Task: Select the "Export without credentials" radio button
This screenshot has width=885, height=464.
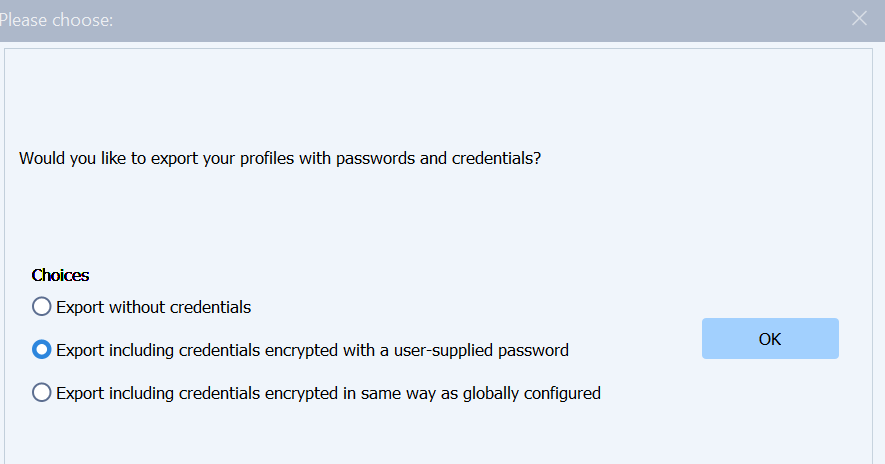Action: (x=42, y=307)
